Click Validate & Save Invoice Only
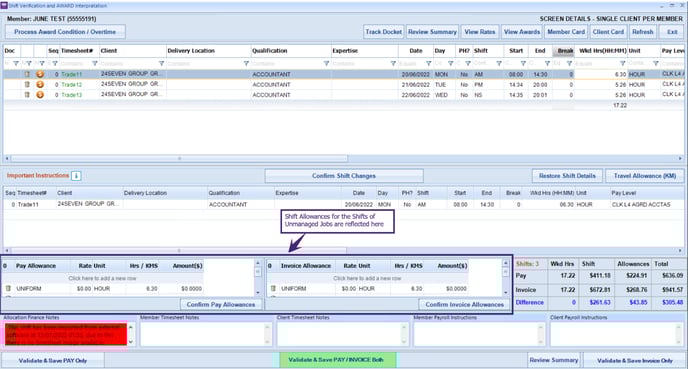Viewport: 688px width, 369px height. click(x=635, y=361)
